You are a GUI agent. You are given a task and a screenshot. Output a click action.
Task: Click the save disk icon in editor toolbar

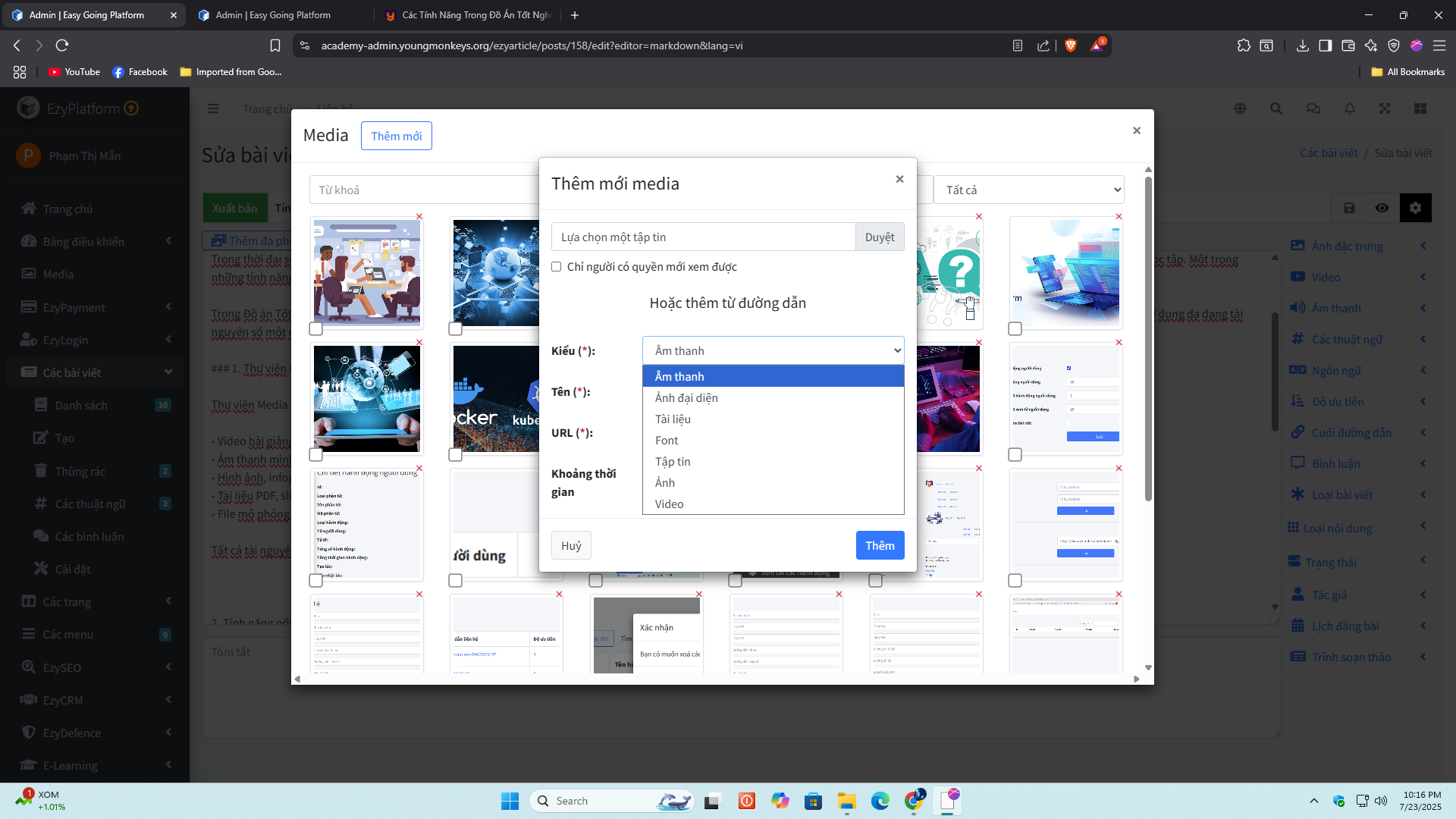point(1349,208)
